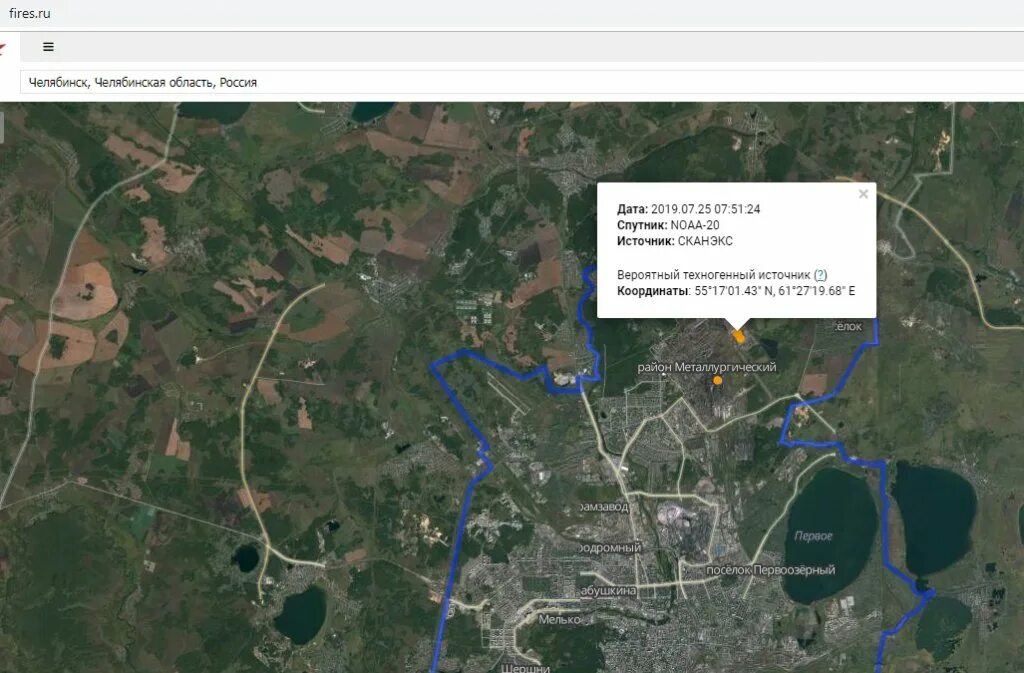Click the Первое lake label

[813, 536]
